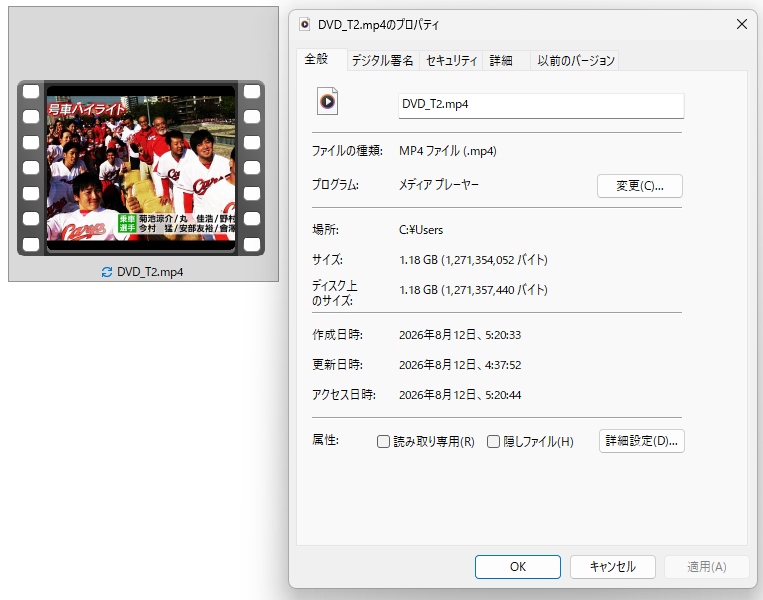Click the location value C:¥Users

pos(421,230)
